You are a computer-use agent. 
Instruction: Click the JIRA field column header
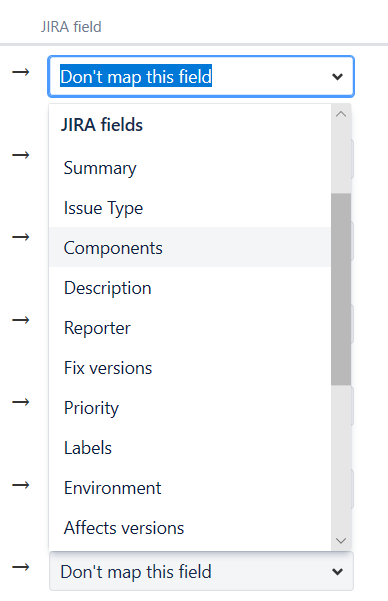[x=71, y=27]
